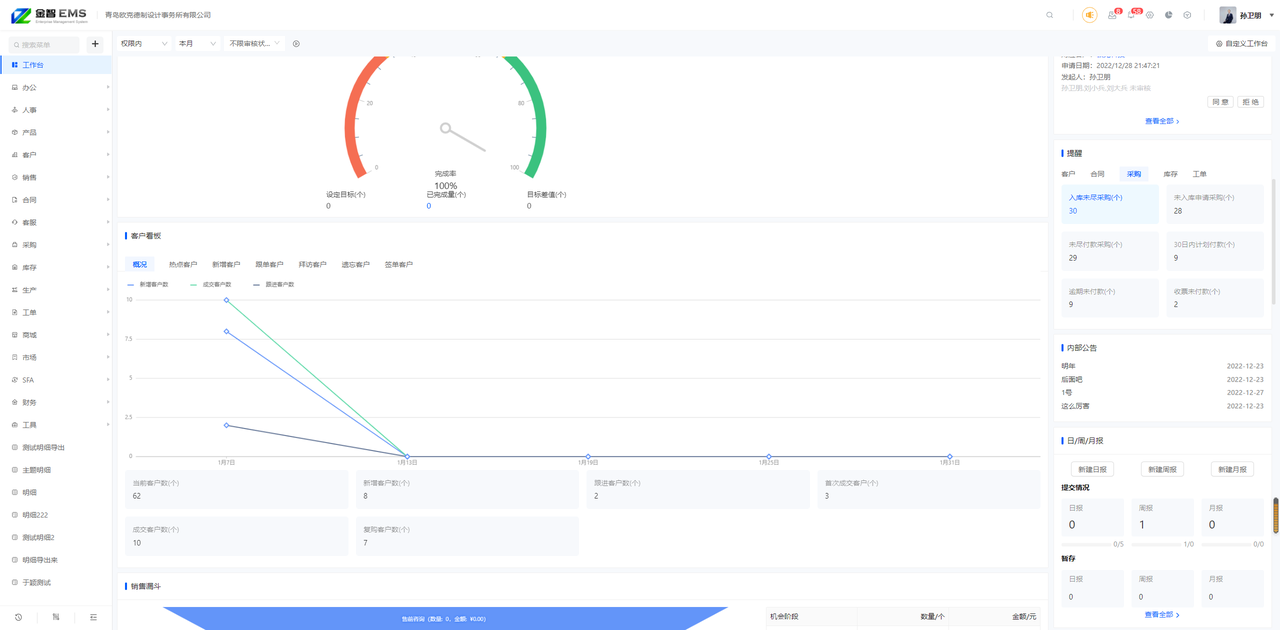This screenshot has height=630, width=1280.
Task: Toggle 新增客户数 legend series in chart
Action: pos(148,285)
